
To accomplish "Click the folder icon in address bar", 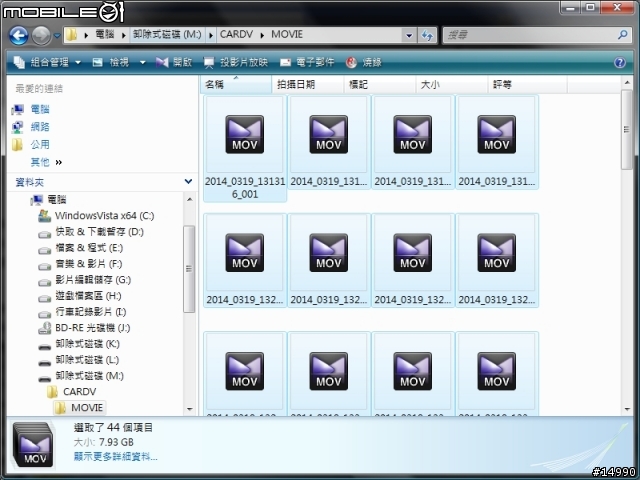I will (x=71, y=35).
